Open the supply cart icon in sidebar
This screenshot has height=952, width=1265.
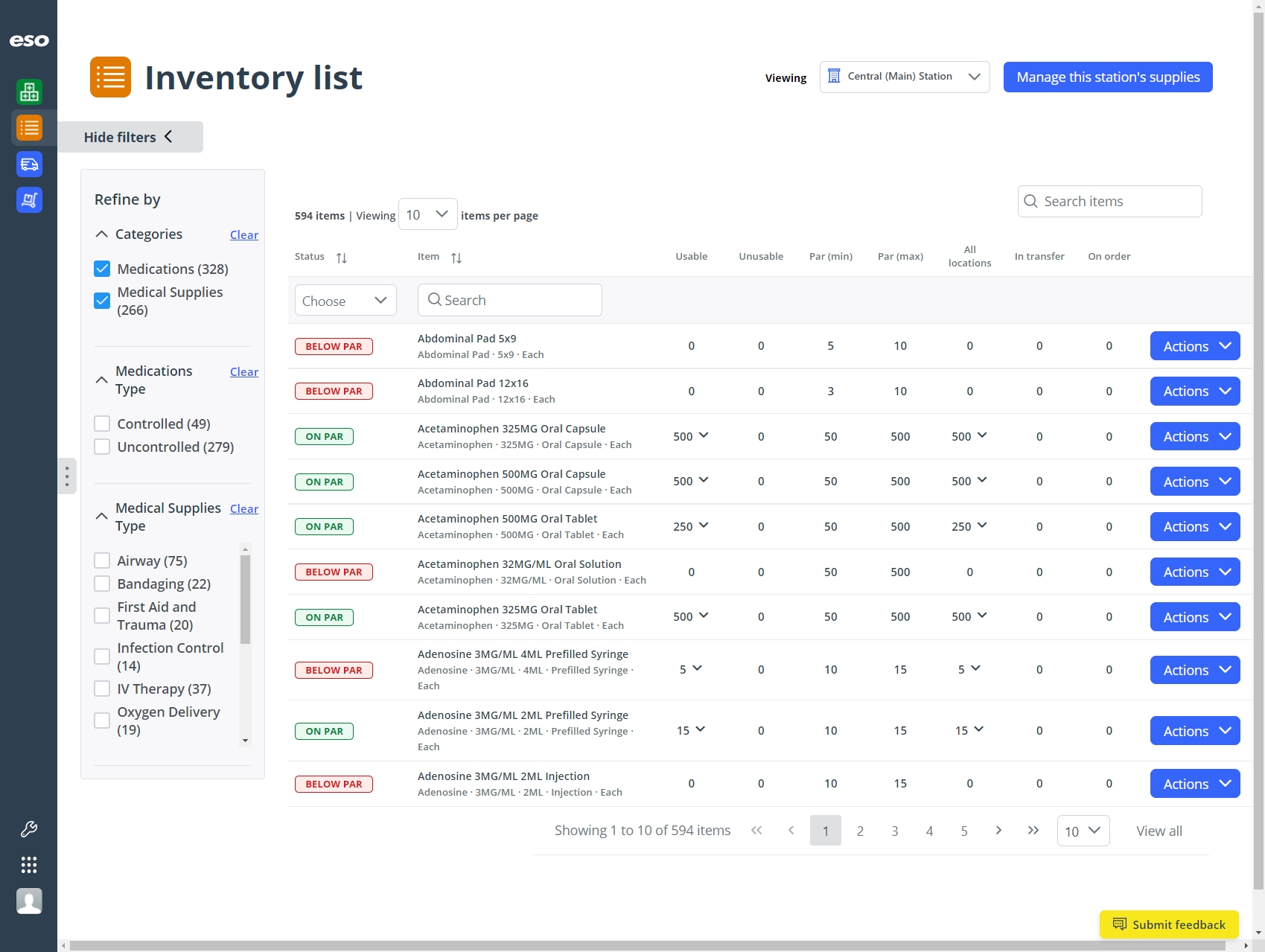tap(29, 199)
